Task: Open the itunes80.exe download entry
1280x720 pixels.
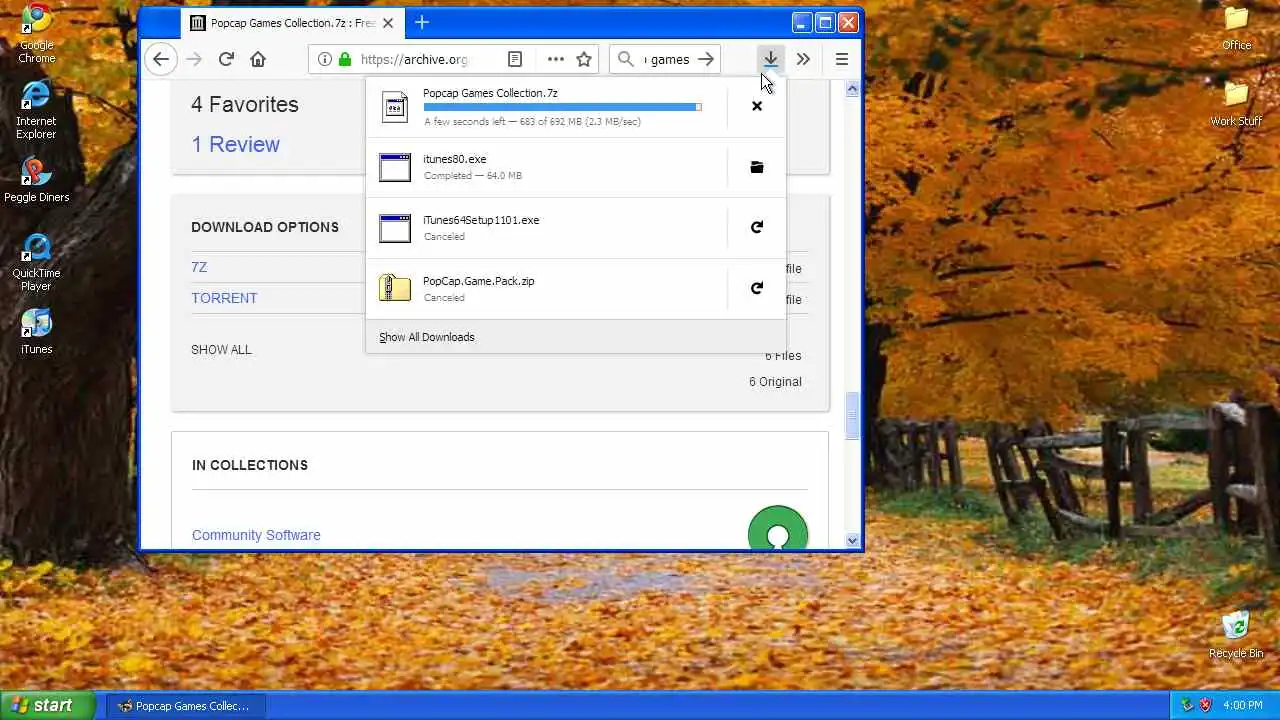Action: [x=547, y=167]
